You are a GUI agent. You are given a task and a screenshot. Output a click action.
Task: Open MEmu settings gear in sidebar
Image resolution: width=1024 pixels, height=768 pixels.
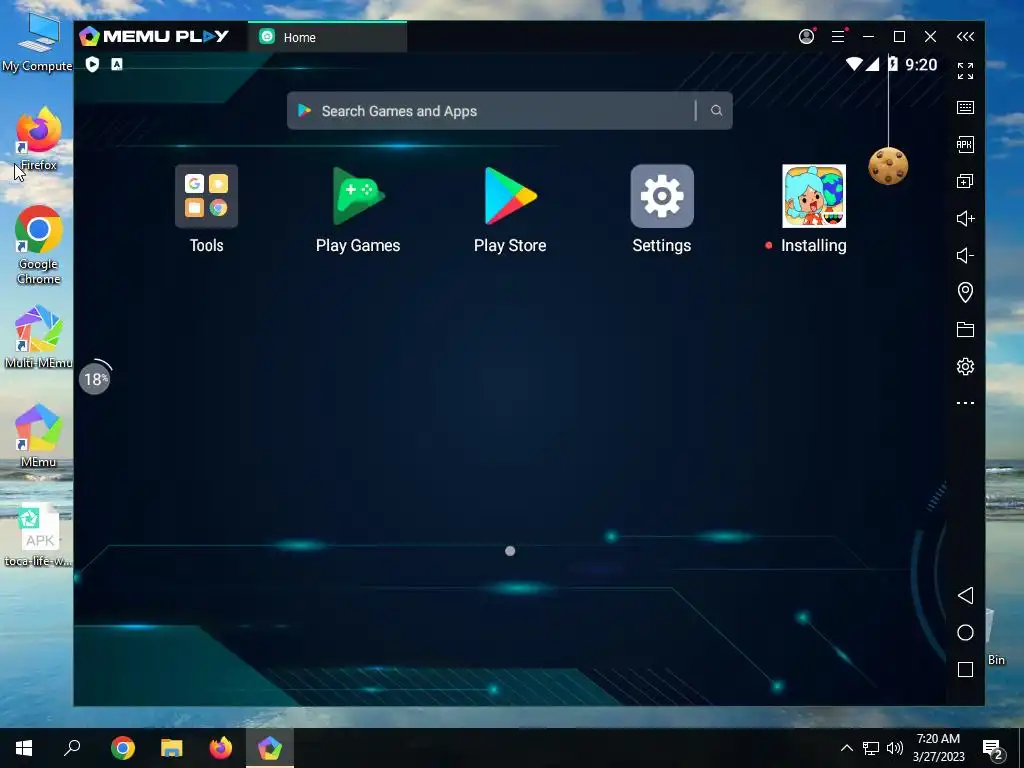click(965, 366)
